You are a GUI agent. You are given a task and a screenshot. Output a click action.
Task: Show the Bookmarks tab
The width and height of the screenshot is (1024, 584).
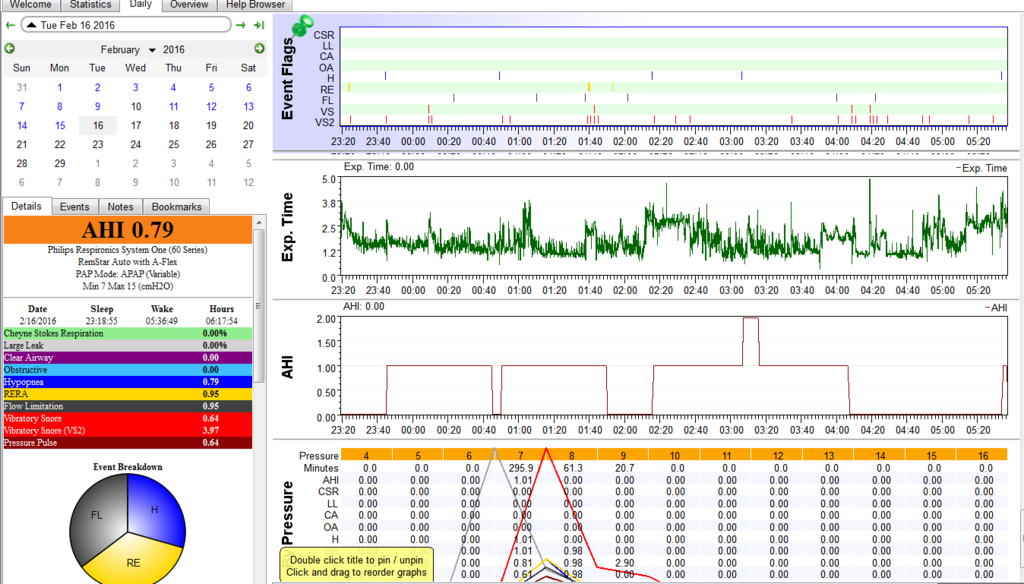click(x=176, y=207)
